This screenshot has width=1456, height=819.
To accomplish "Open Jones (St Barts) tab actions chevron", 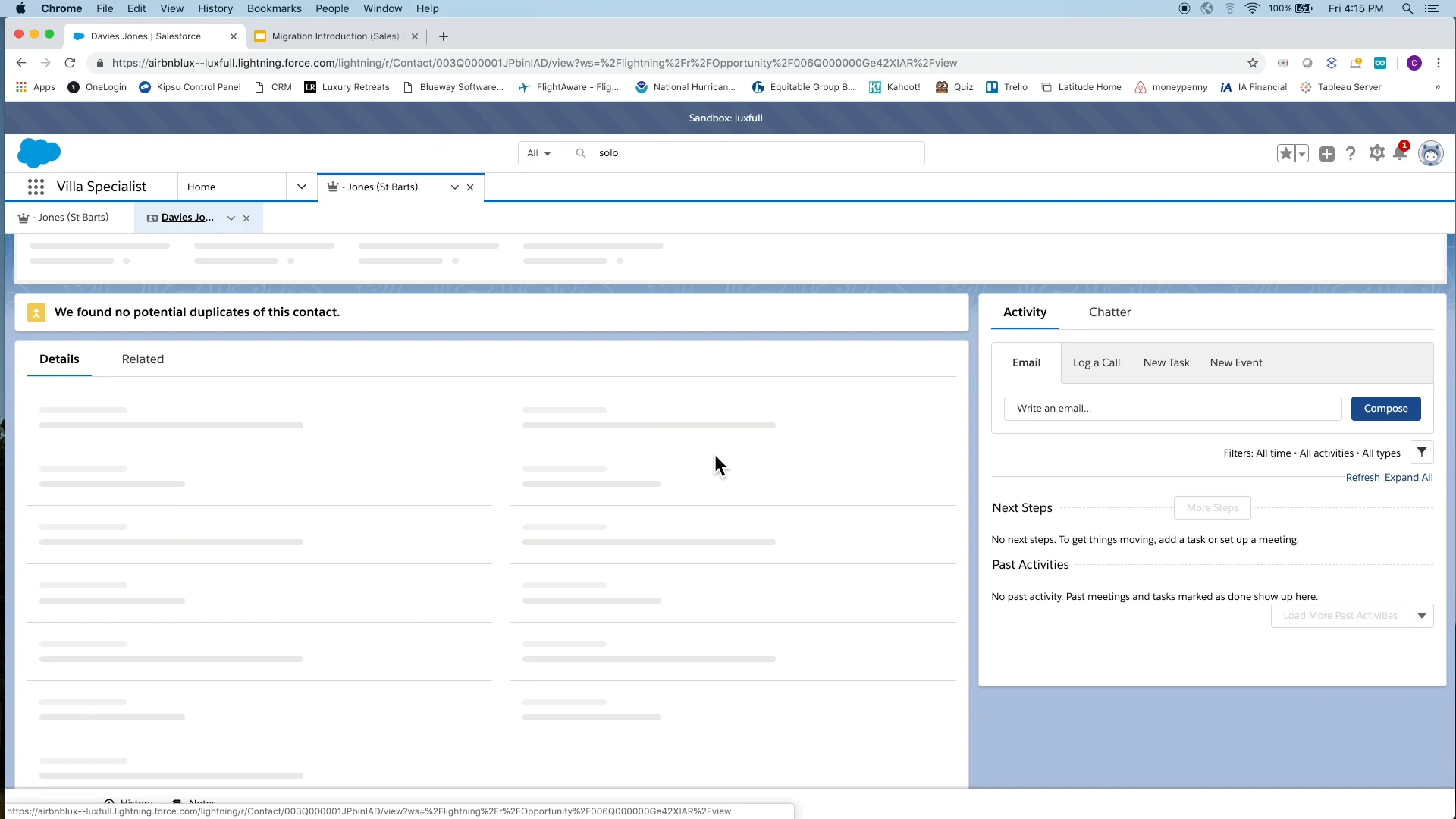I will (454, 187).
